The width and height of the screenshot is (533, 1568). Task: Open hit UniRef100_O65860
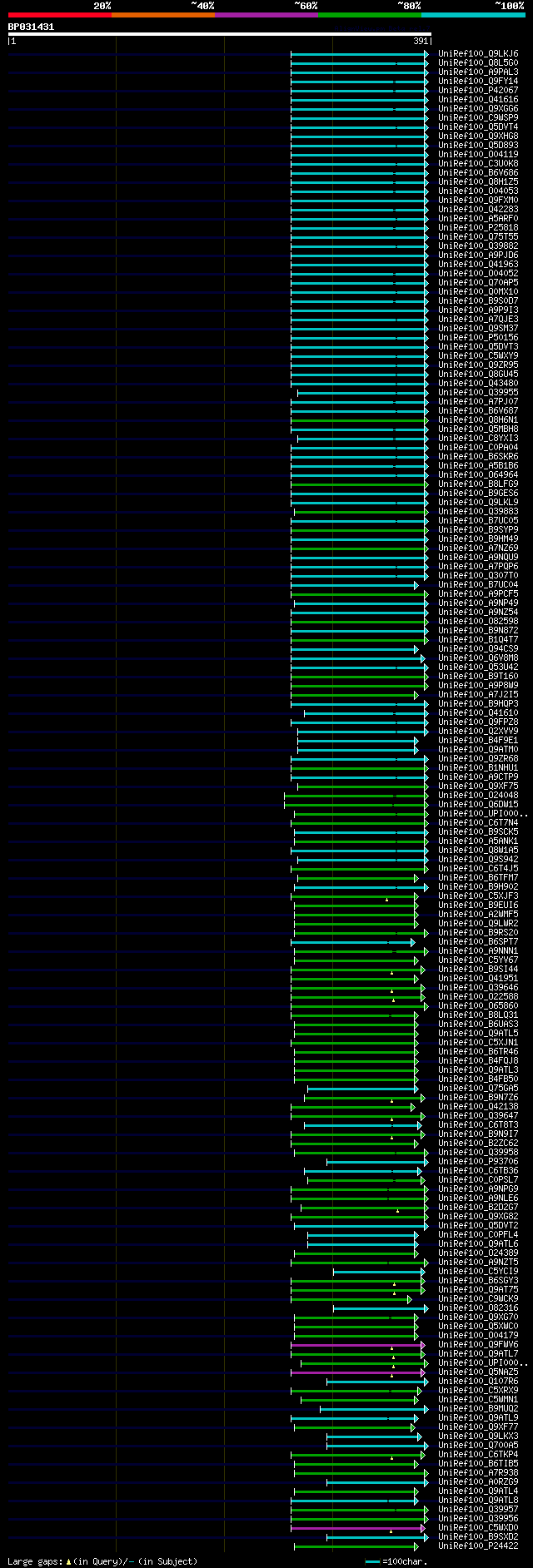478,1005
